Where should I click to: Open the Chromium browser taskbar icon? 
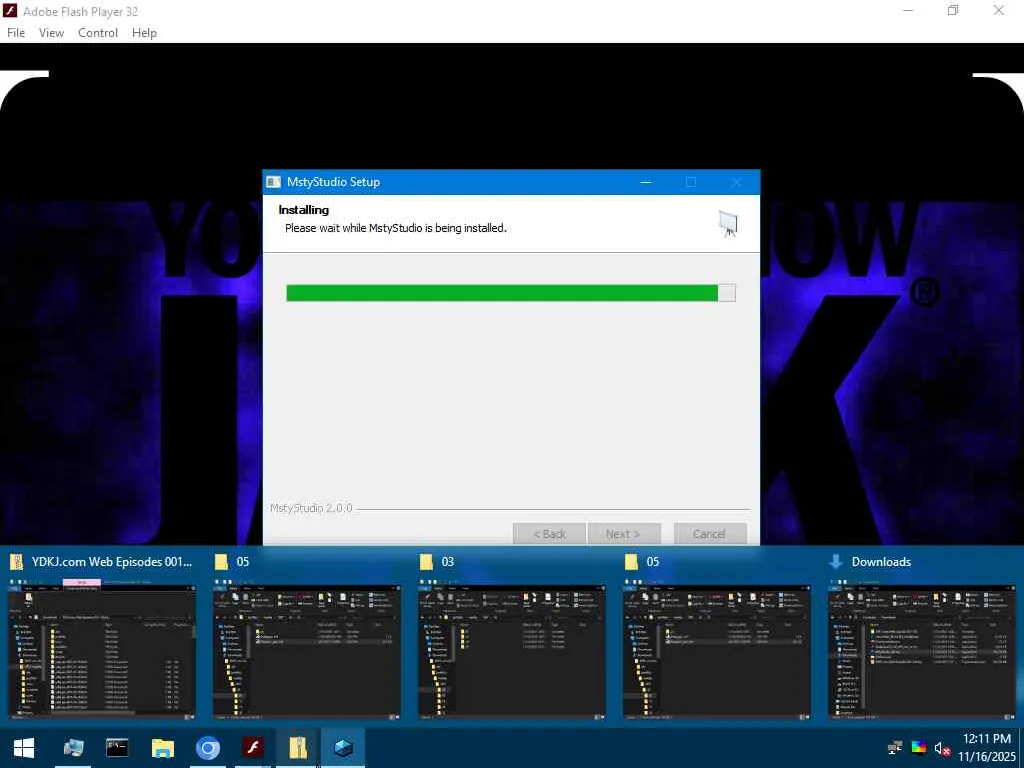(x=208, y=748)
